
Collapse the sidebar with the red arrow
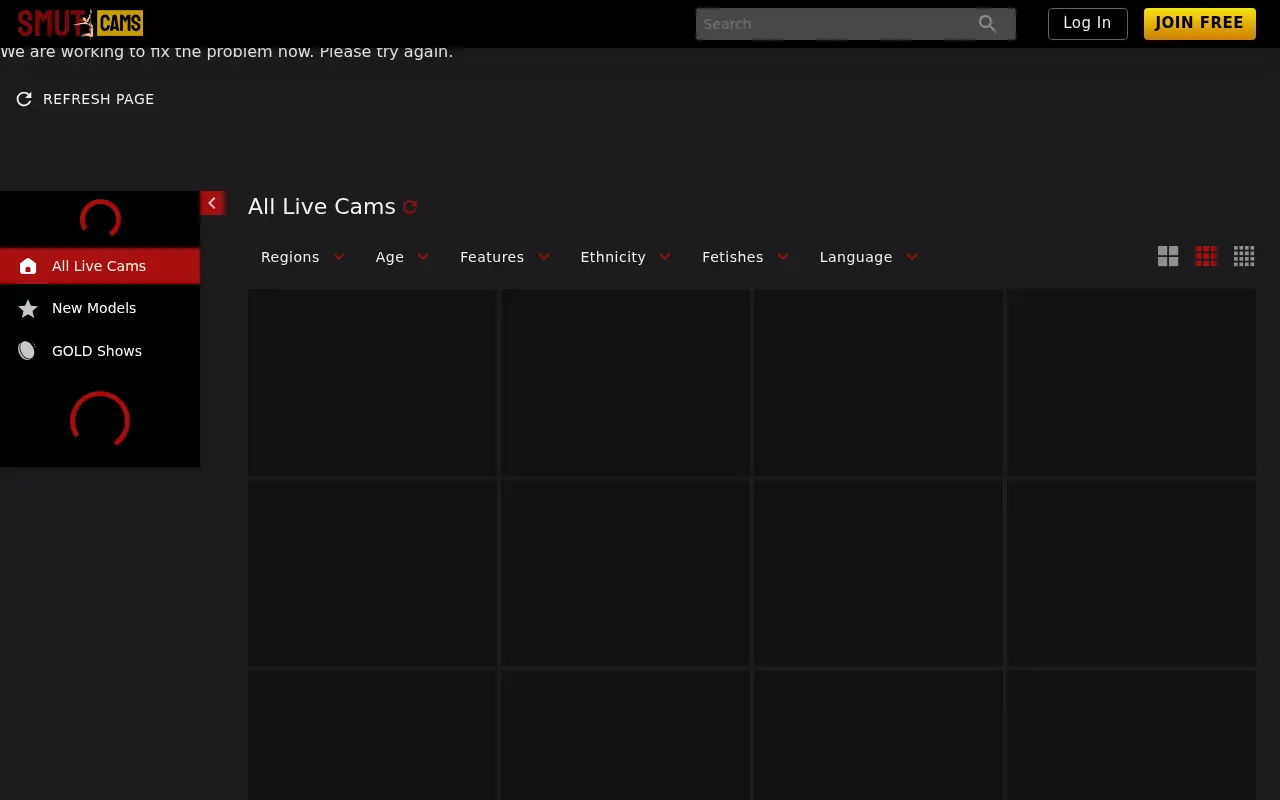pos(212,203)
